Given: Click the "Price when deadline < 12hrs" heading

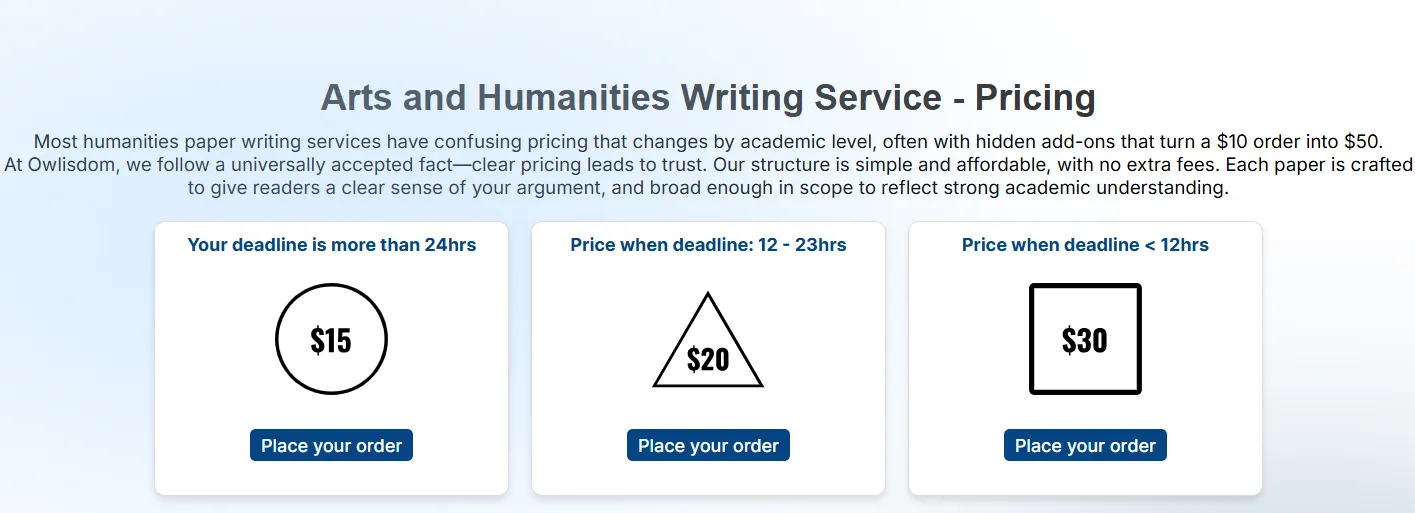Looking at the screenshot, I should click(1085, 245).
